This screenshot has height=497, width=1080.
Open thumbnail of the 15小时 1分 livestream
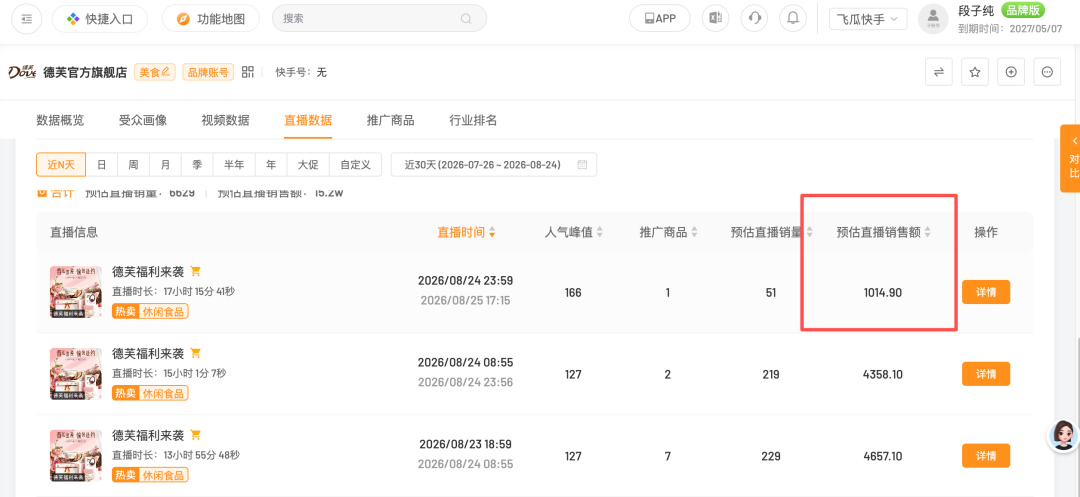coord(76,374)
